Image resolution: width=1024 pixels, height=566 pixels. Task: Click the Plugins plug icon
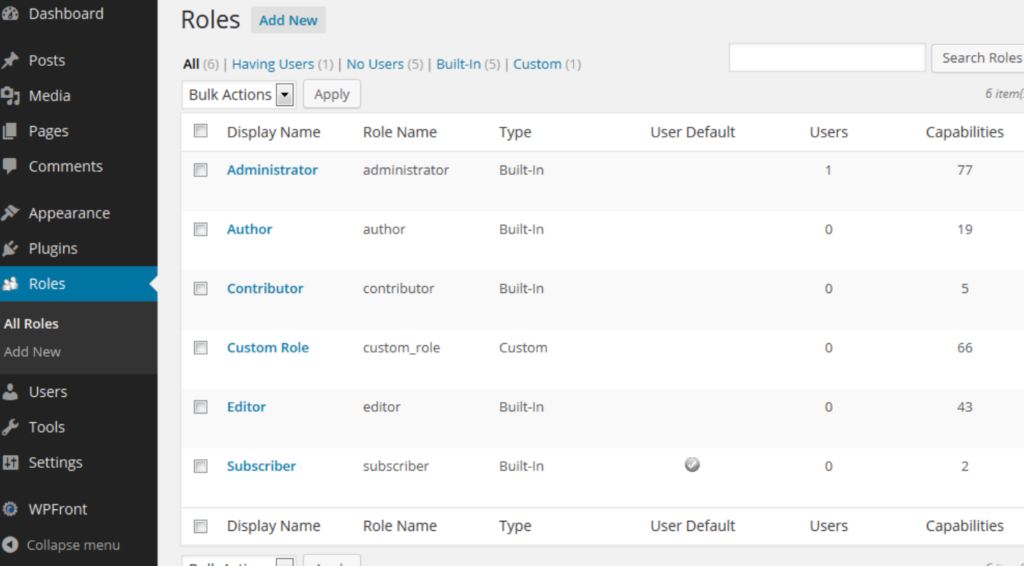pyautogui.click(x=11, y=249)
